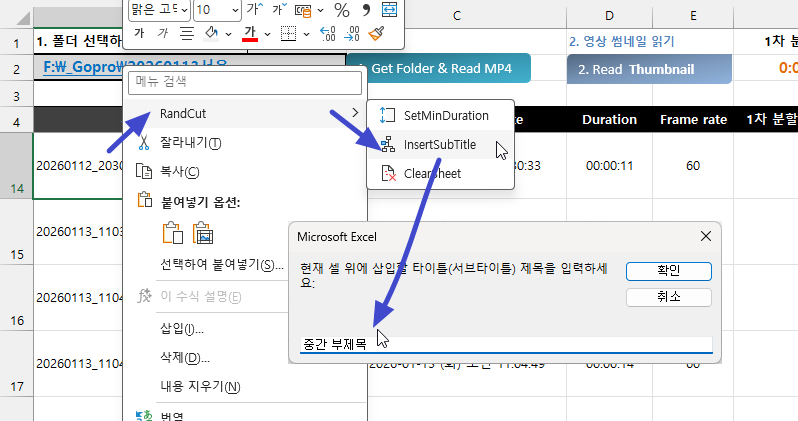Activate the Format Painter brush
The height and width of the screenshot is (421, 798).
coord(377,34)
